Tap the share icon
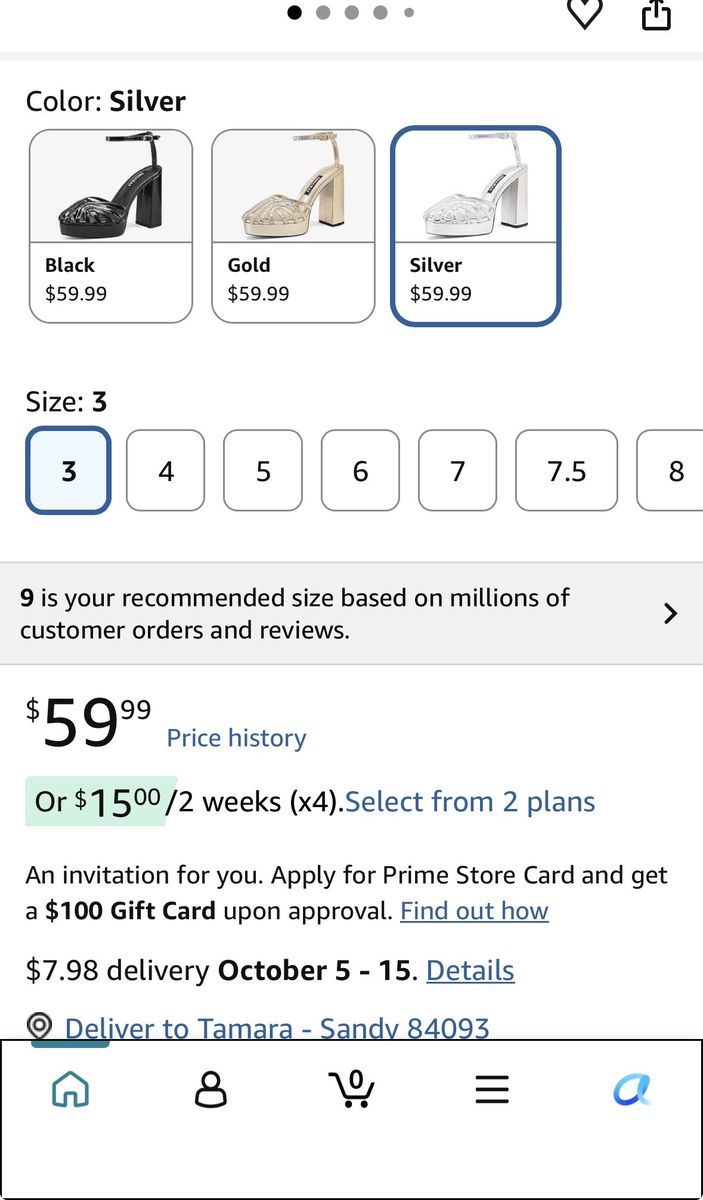 tap(656, 14)
